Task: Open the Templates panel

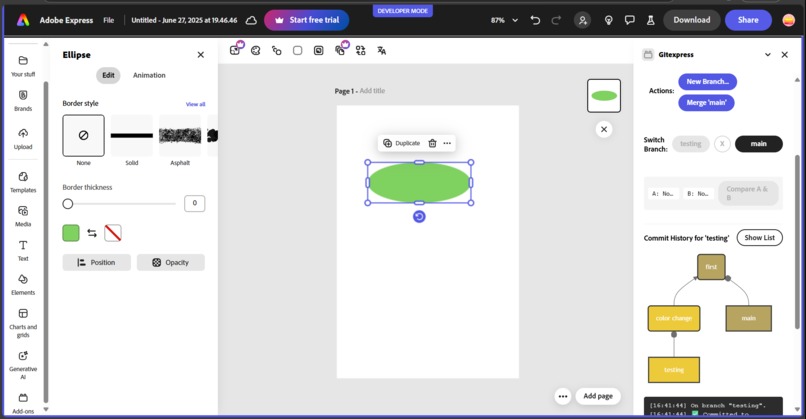Action: tap(23, 182)
